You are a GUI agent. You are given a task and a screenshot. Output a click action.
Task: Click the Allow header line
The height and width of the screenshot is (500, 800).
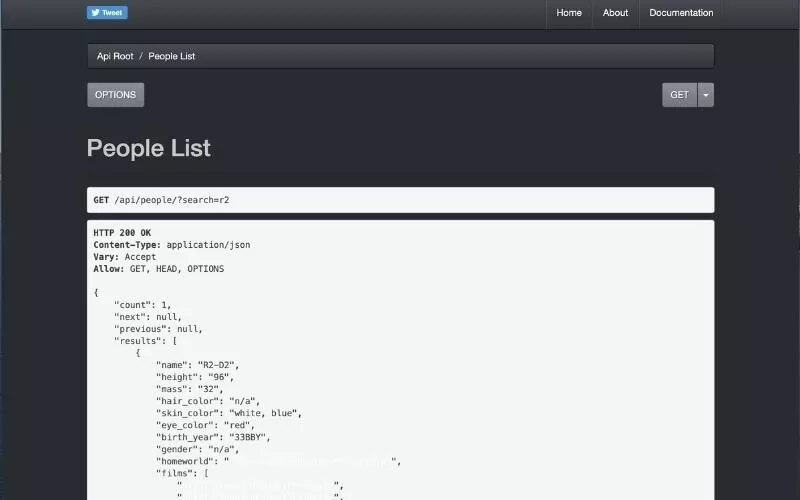158,269
